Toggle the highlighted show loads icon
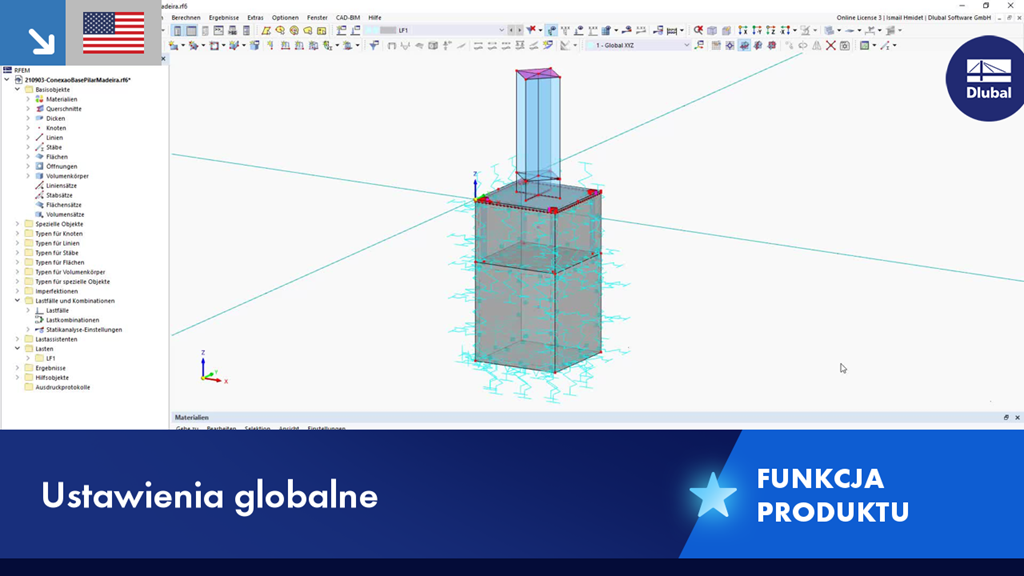Image resolution: width=1024 pixels, height=576 pixels. pos(551,30)
